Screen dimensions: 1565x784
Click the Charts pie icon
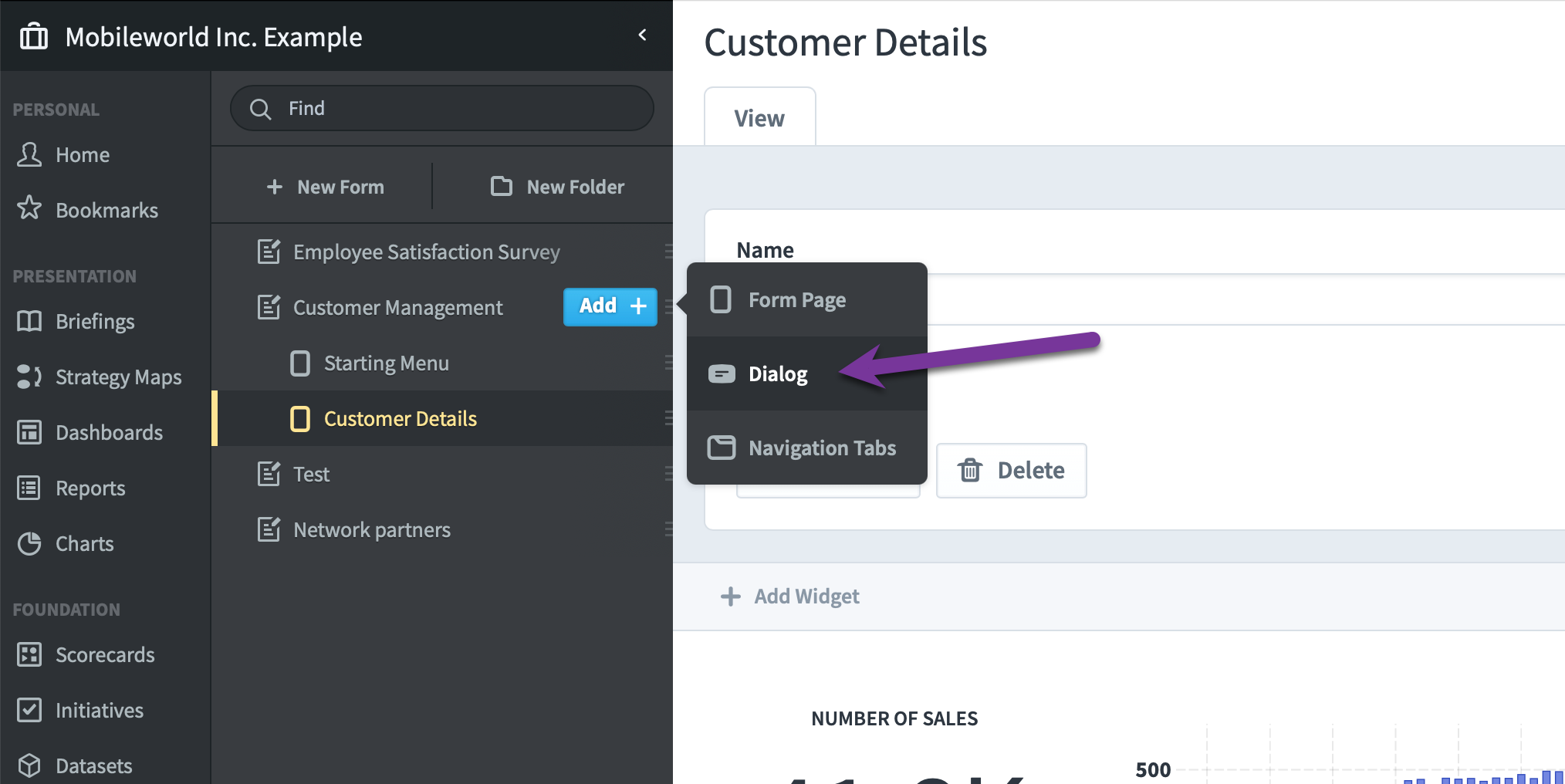(x=29, y=543)
